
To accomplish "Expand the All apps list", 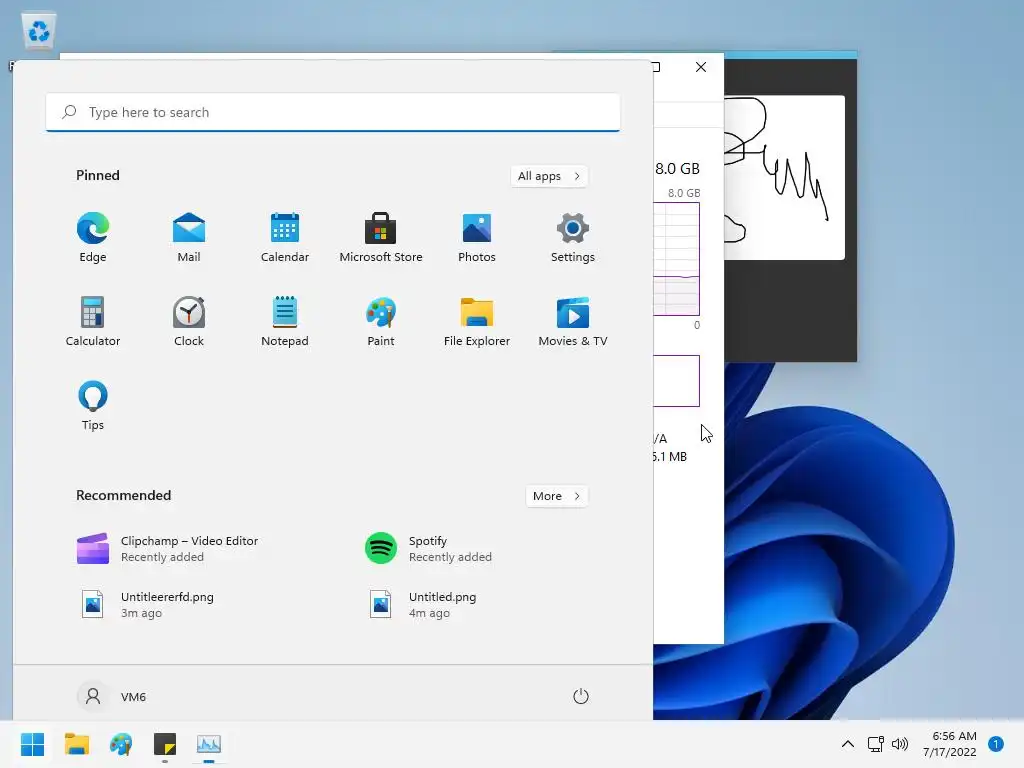I will (549, 176).
